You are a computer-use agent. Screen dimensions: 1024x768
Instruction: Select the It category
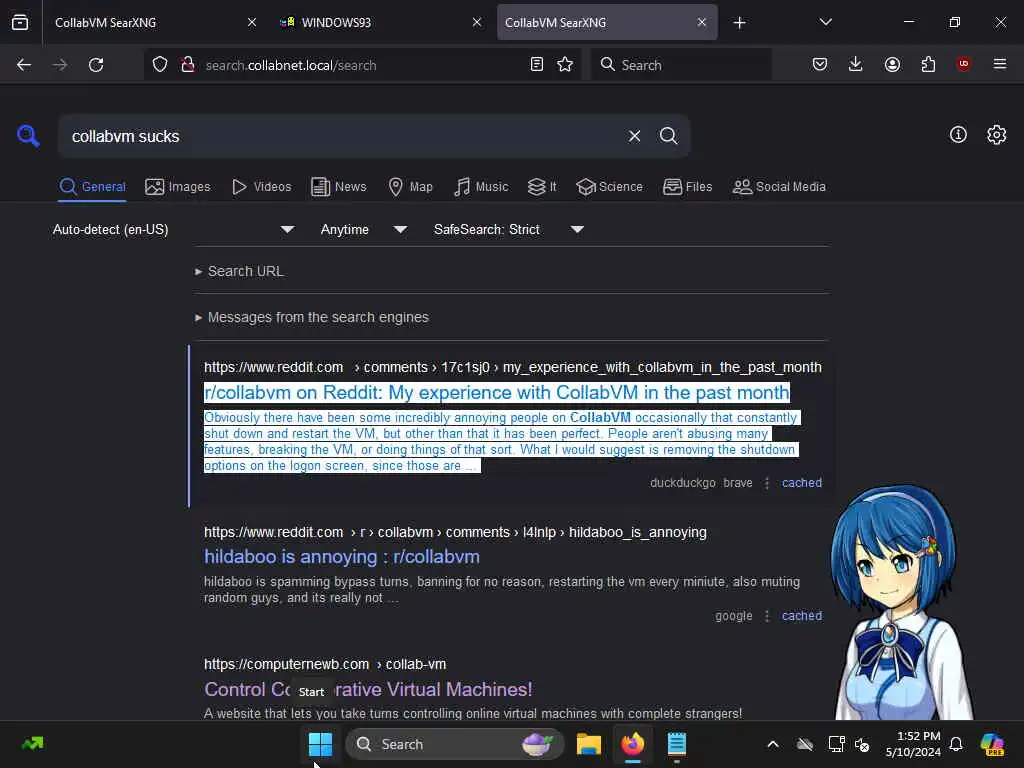[x=542, y=187]
